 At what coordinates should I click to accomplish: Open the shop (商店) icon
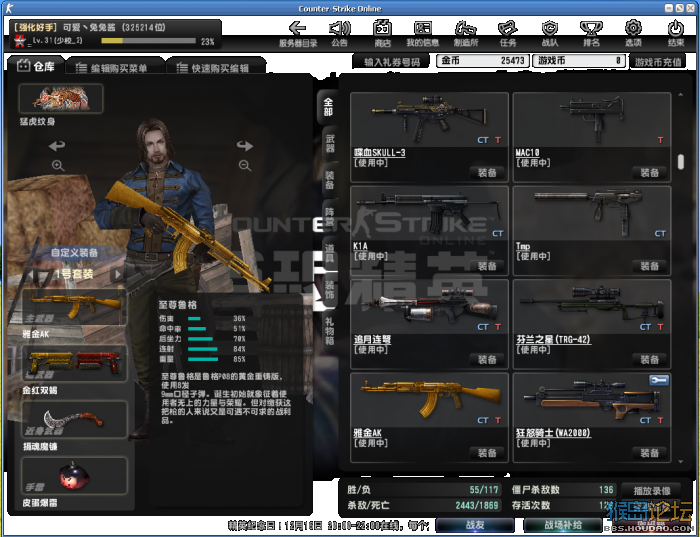(x=382, y=29)
